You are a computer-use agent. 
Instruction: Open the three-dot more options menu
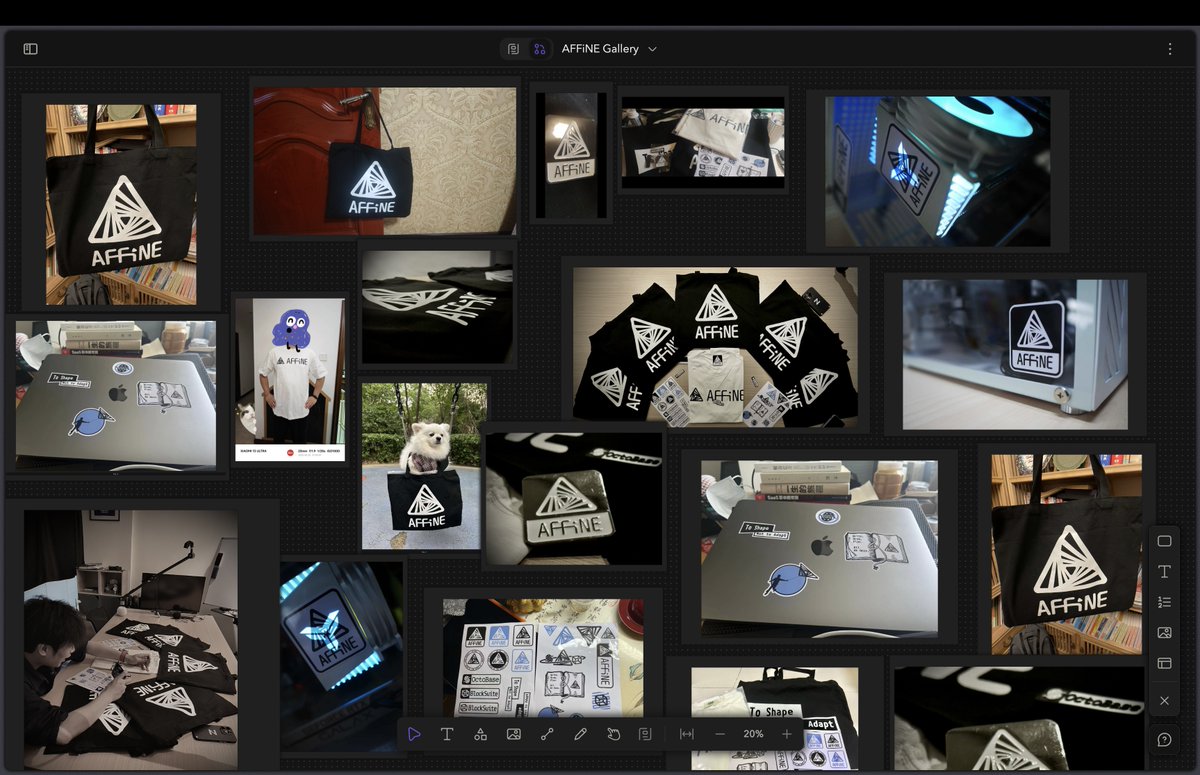click(x=1170, y=49)
